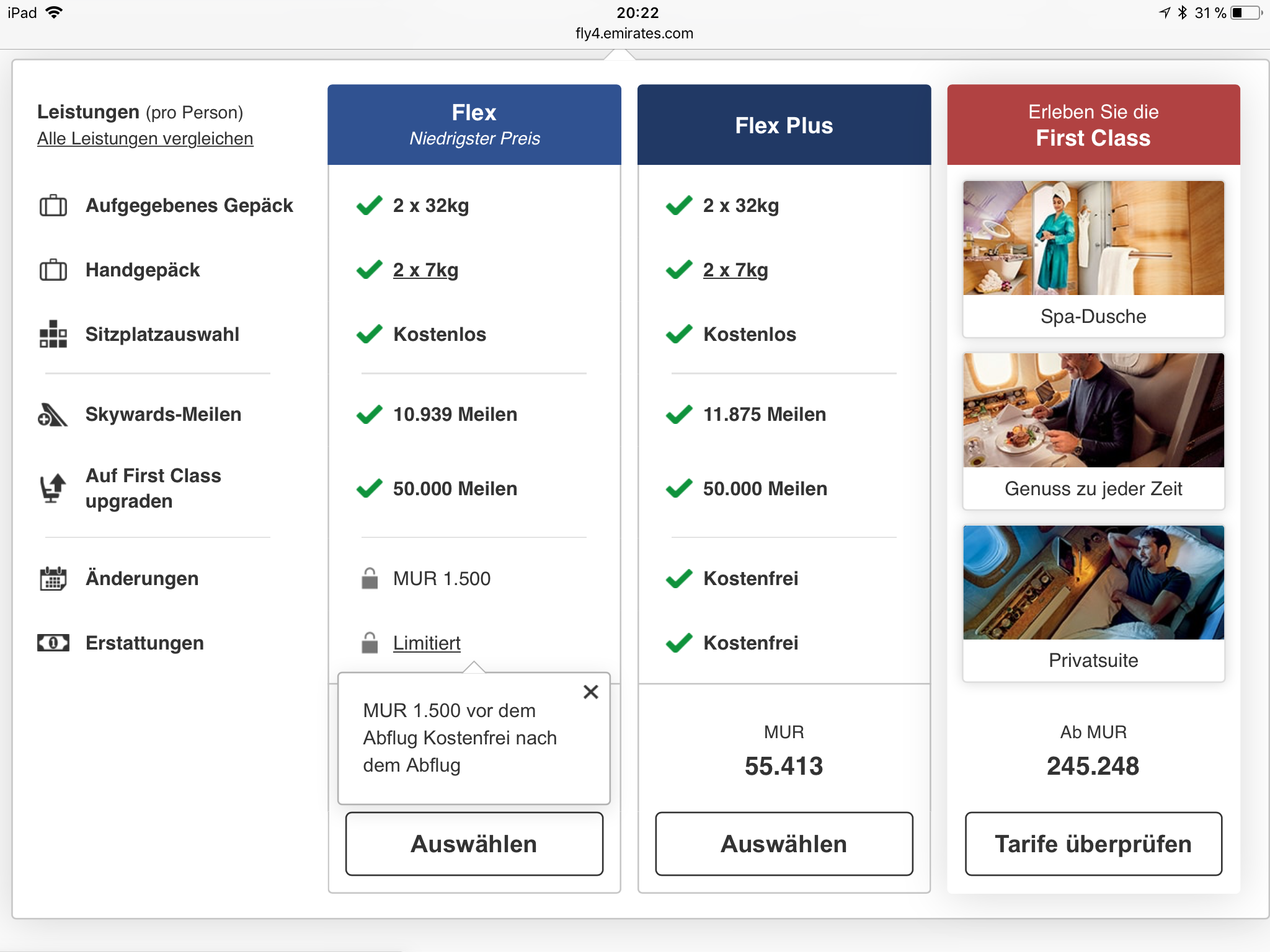The width and height of the screenshot is (1270, 952).
Task: Click the Erstattungen refund money icon
Action: coord(53,643)
